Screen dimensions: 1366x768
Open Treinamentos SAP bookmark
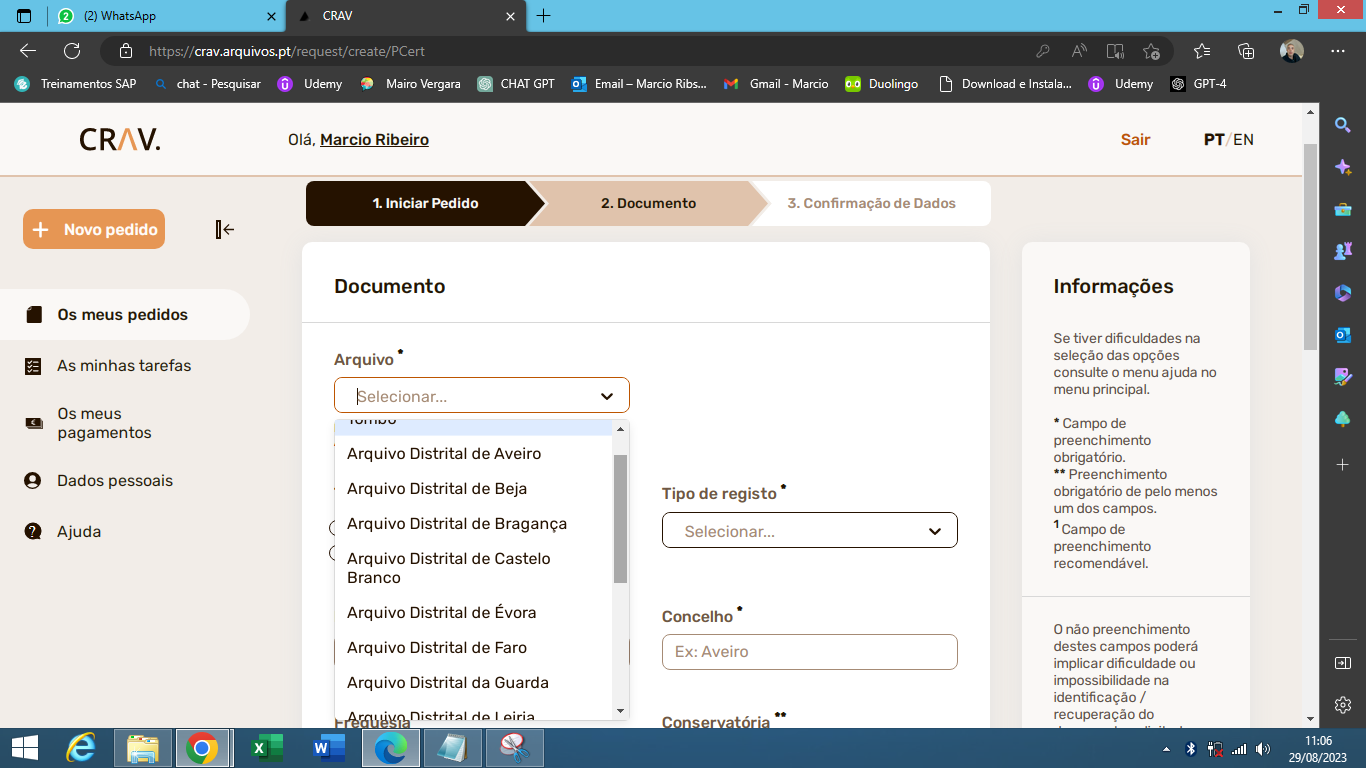pos(75,84)
